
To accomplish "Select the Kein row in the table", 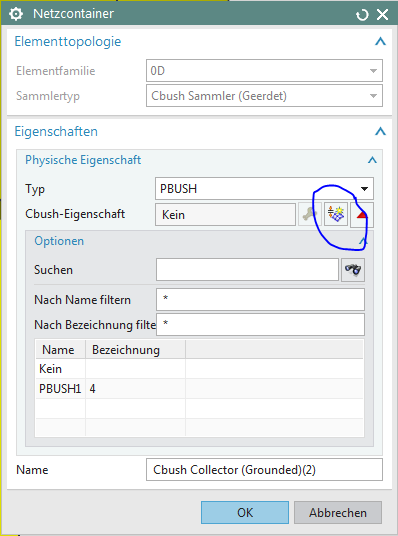I will 199,369.
